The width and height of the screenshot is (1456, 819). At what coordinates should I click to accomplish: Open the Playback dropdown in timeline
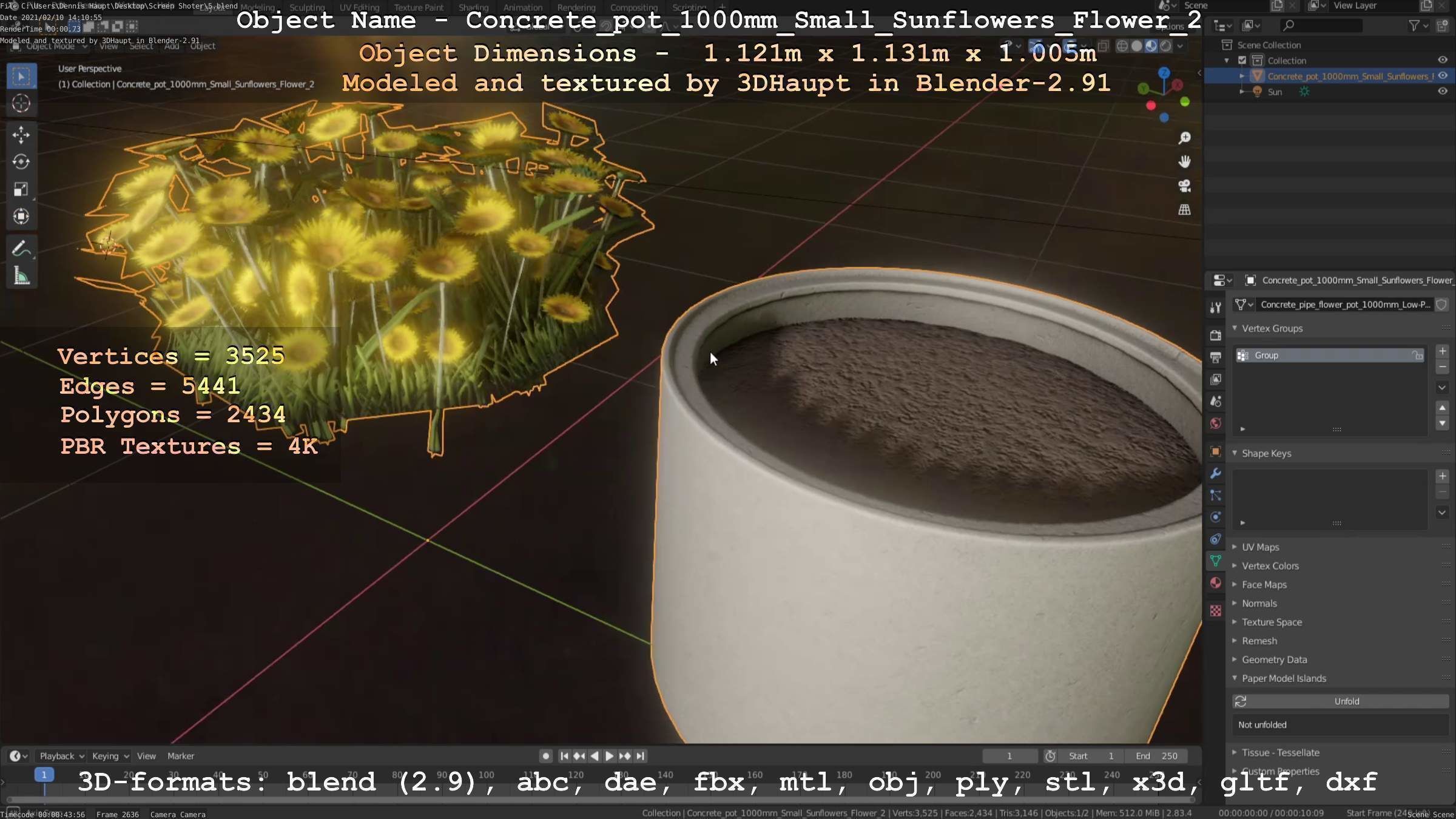62,756
